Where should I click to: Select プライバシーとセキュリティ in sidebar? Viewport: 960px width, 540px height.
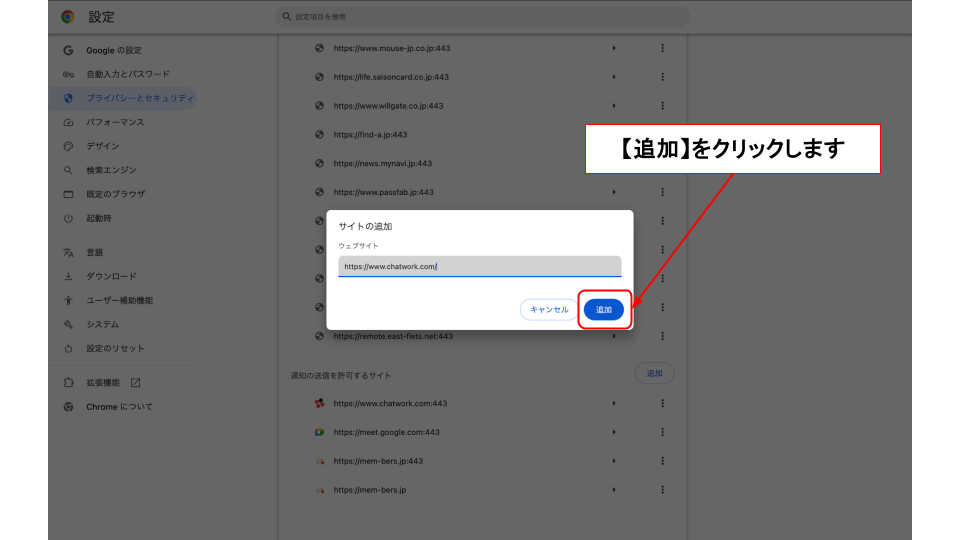(139, 98)
